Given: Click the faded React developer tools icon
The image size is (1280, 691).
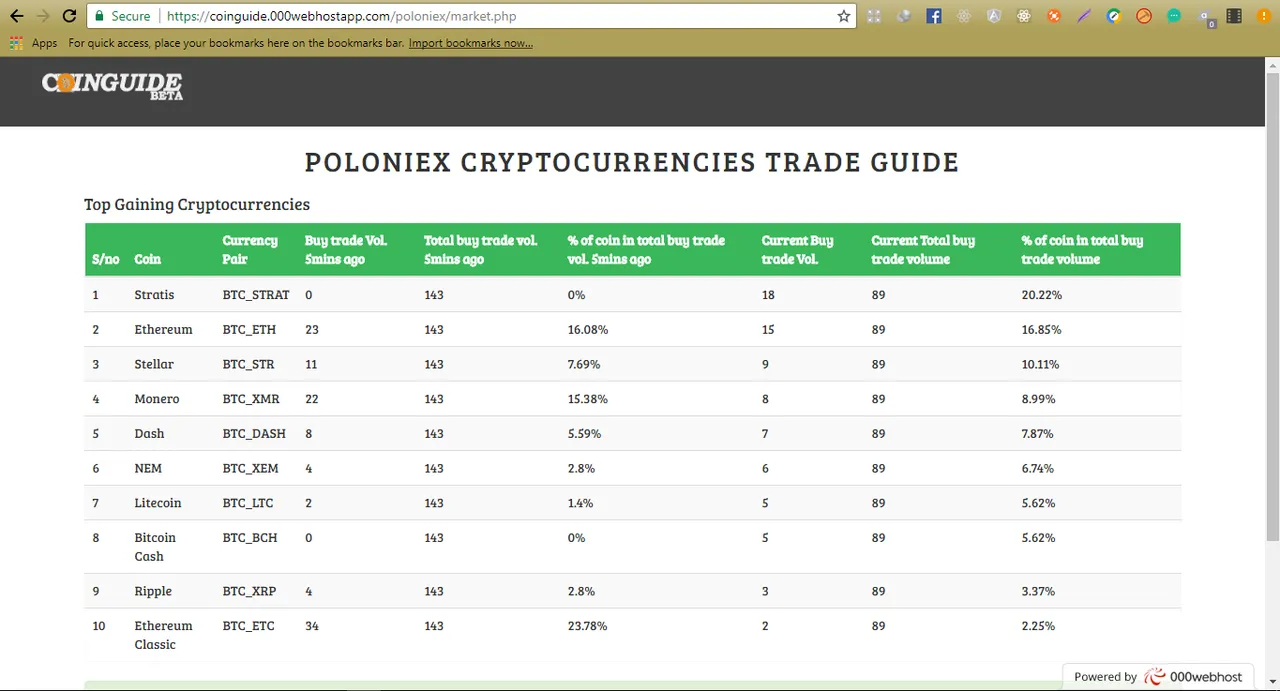Looking at the screenshot, I should point(964,16).
